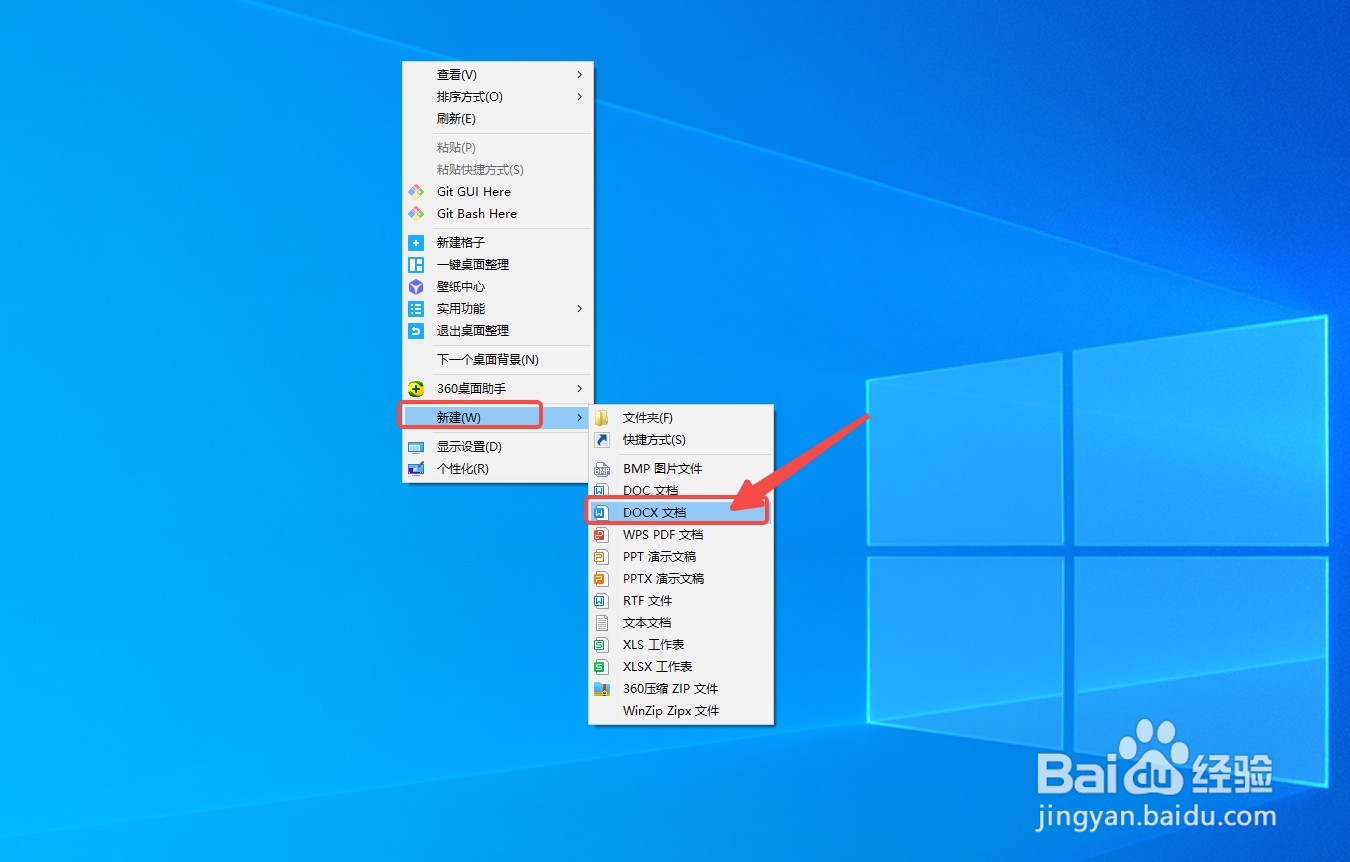Create a new WPS PDF 文档

(681, 535)
